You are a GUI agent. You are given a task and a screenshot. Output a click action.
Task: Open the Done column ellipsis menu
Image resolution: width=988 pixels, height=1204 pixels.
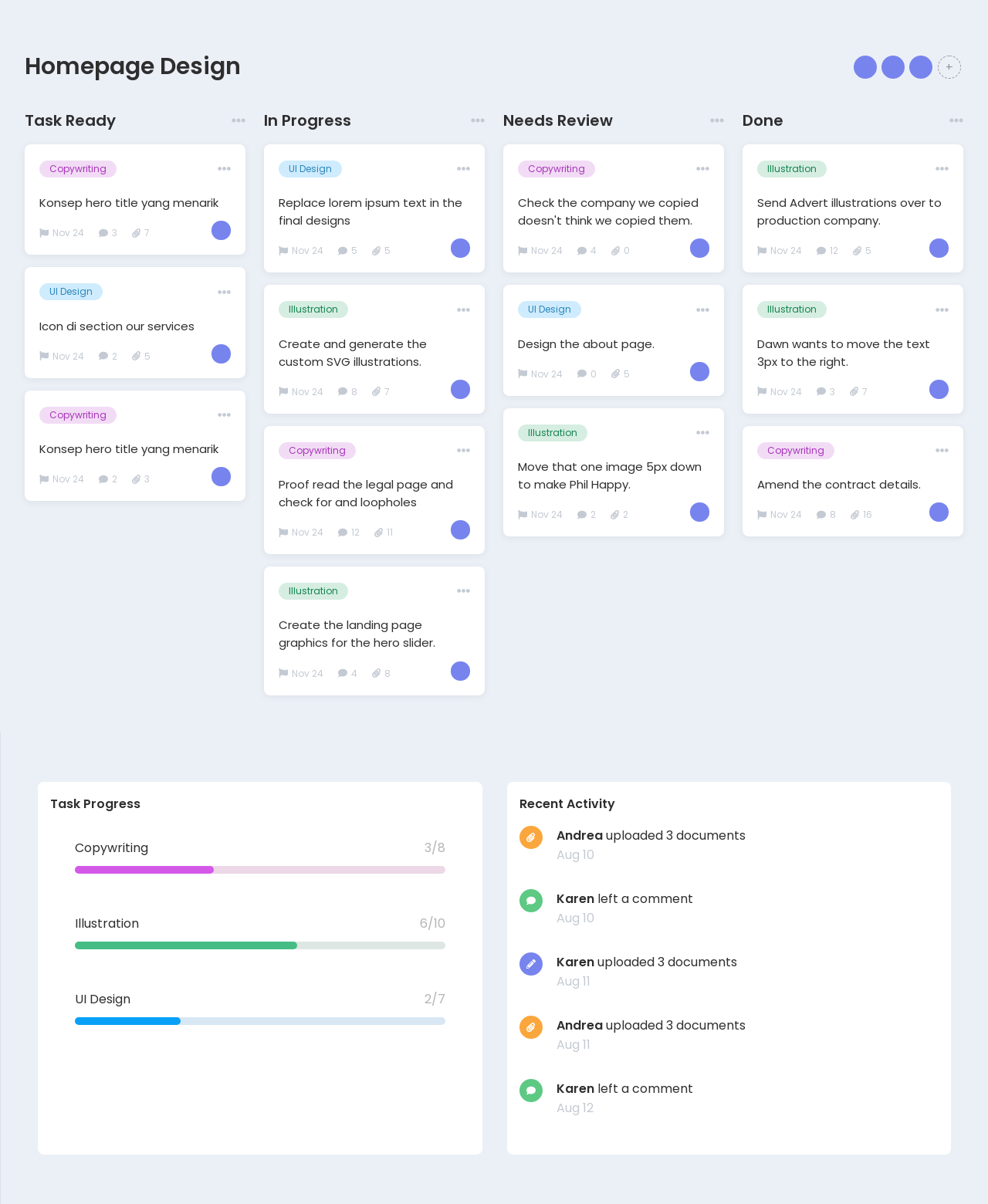point(956,120)
